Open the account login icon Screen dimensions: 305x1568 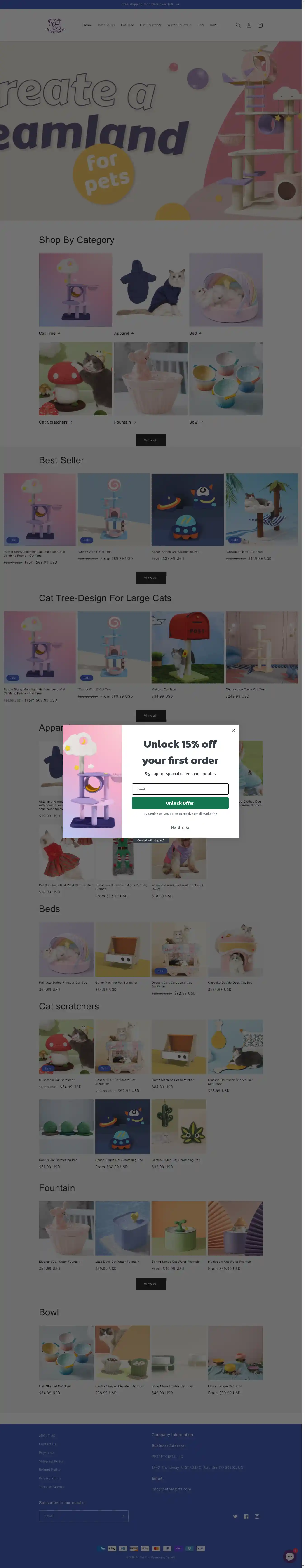249,25
